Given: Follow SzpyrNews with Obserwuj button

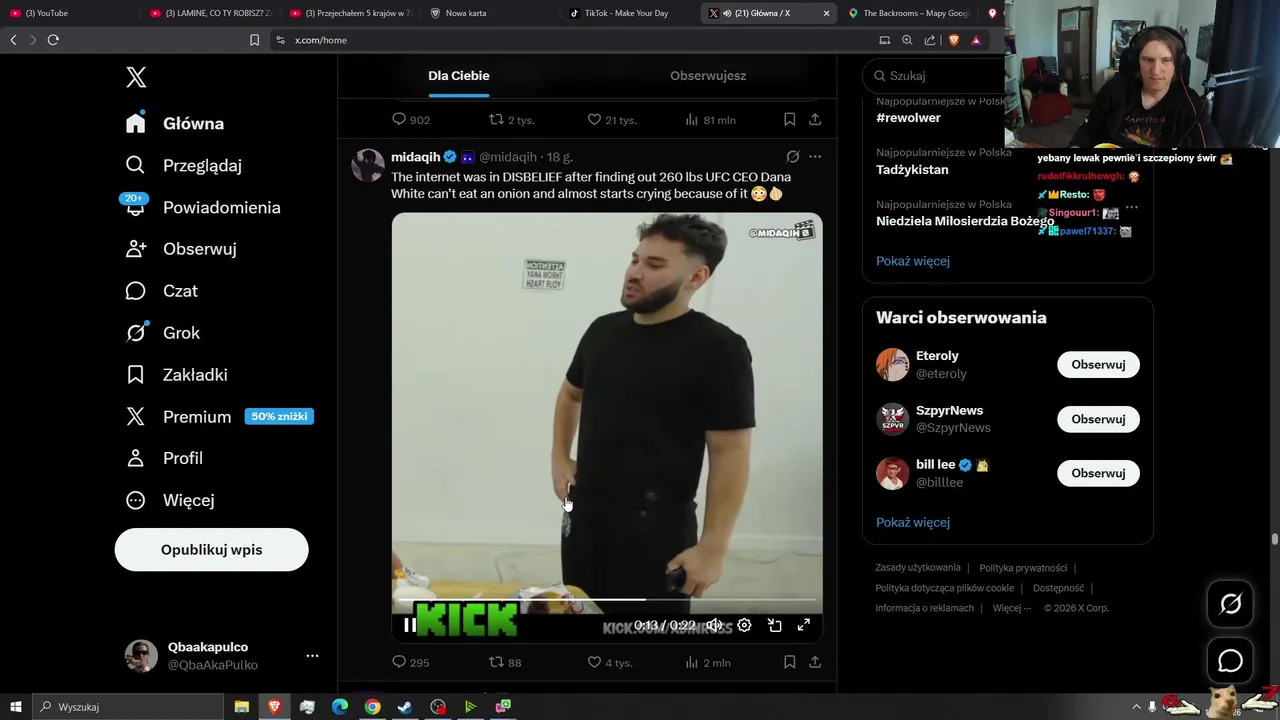Looking at the screenshot, I should coord(1098,419).
